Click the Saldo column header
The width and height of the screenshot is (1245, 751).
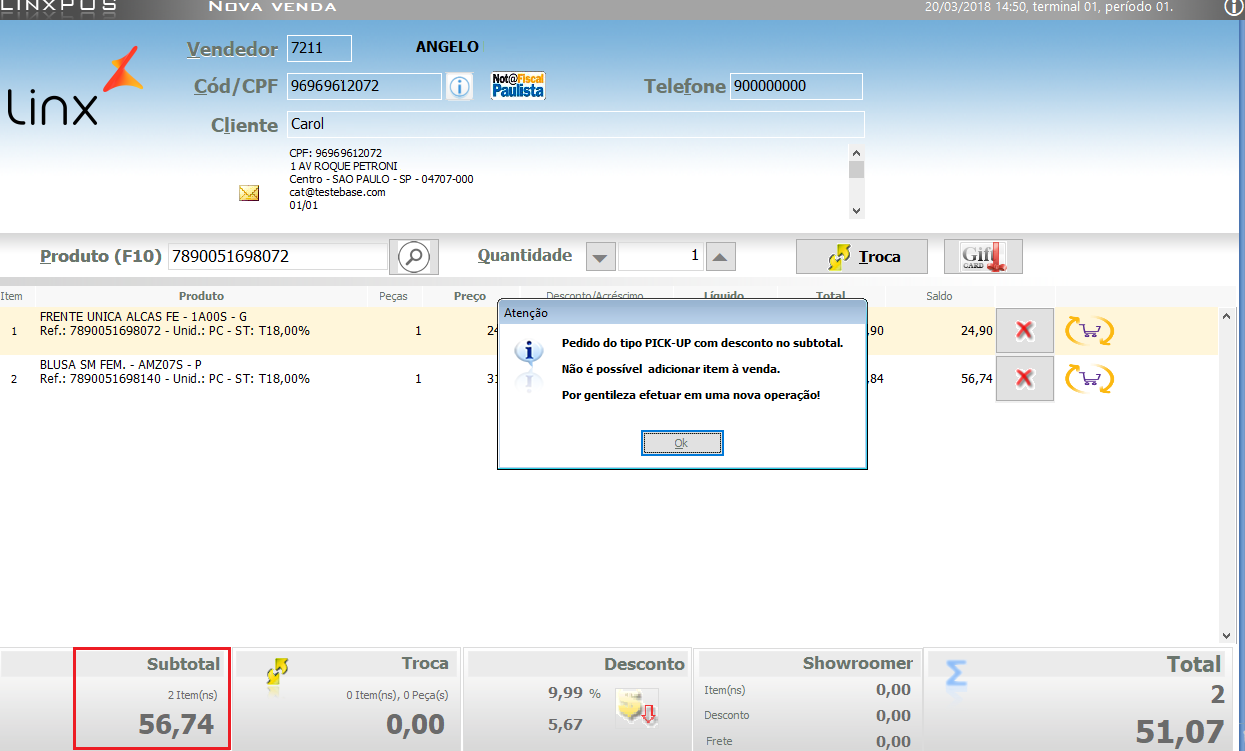[939, 297]
